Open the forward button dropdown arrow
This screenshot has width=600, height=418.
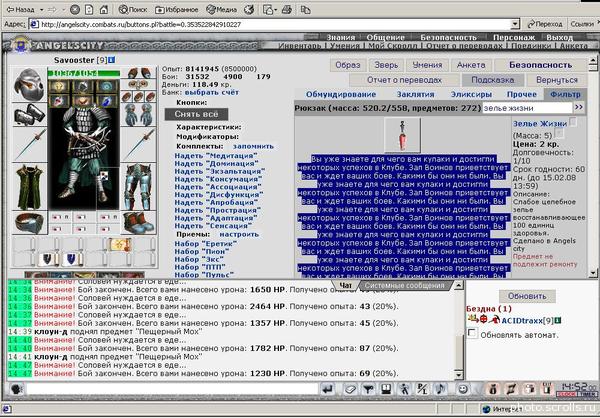[x=64, y=10]
